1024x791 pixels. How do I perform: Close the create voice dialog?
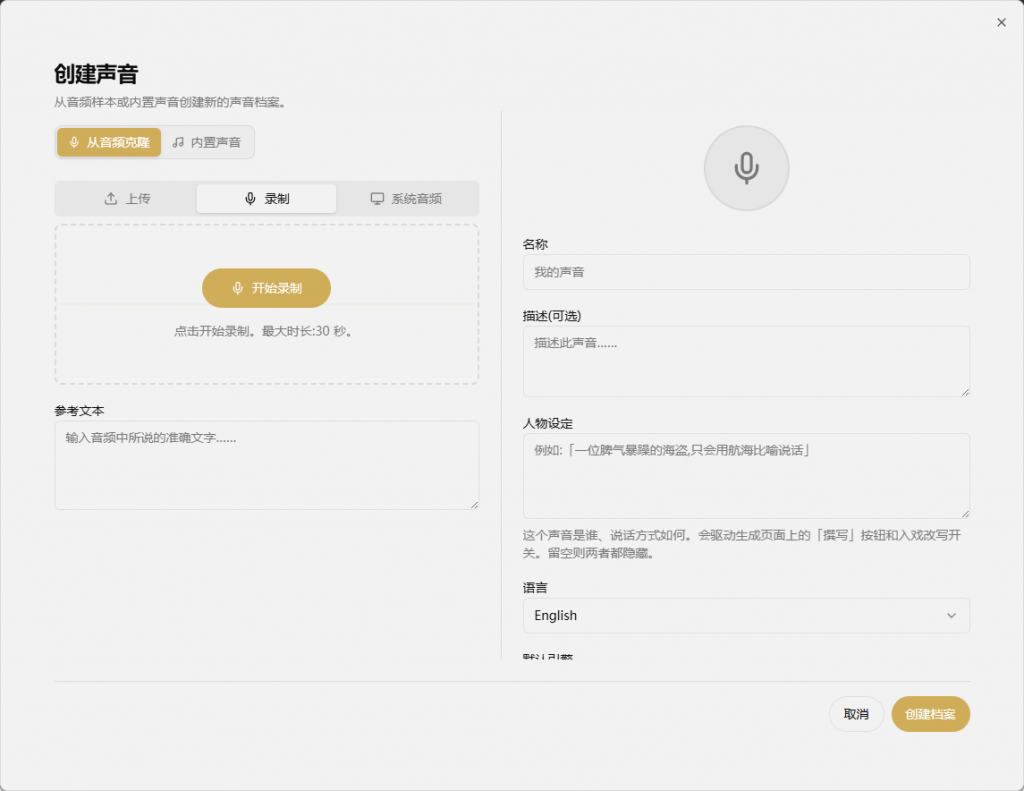point(1001,22)
